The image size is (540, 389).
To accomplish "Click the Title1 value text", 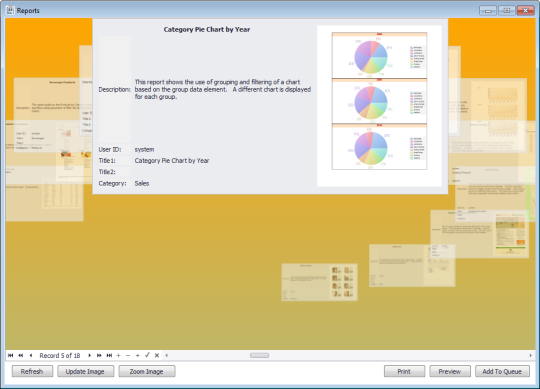I will tap(172, 161).
